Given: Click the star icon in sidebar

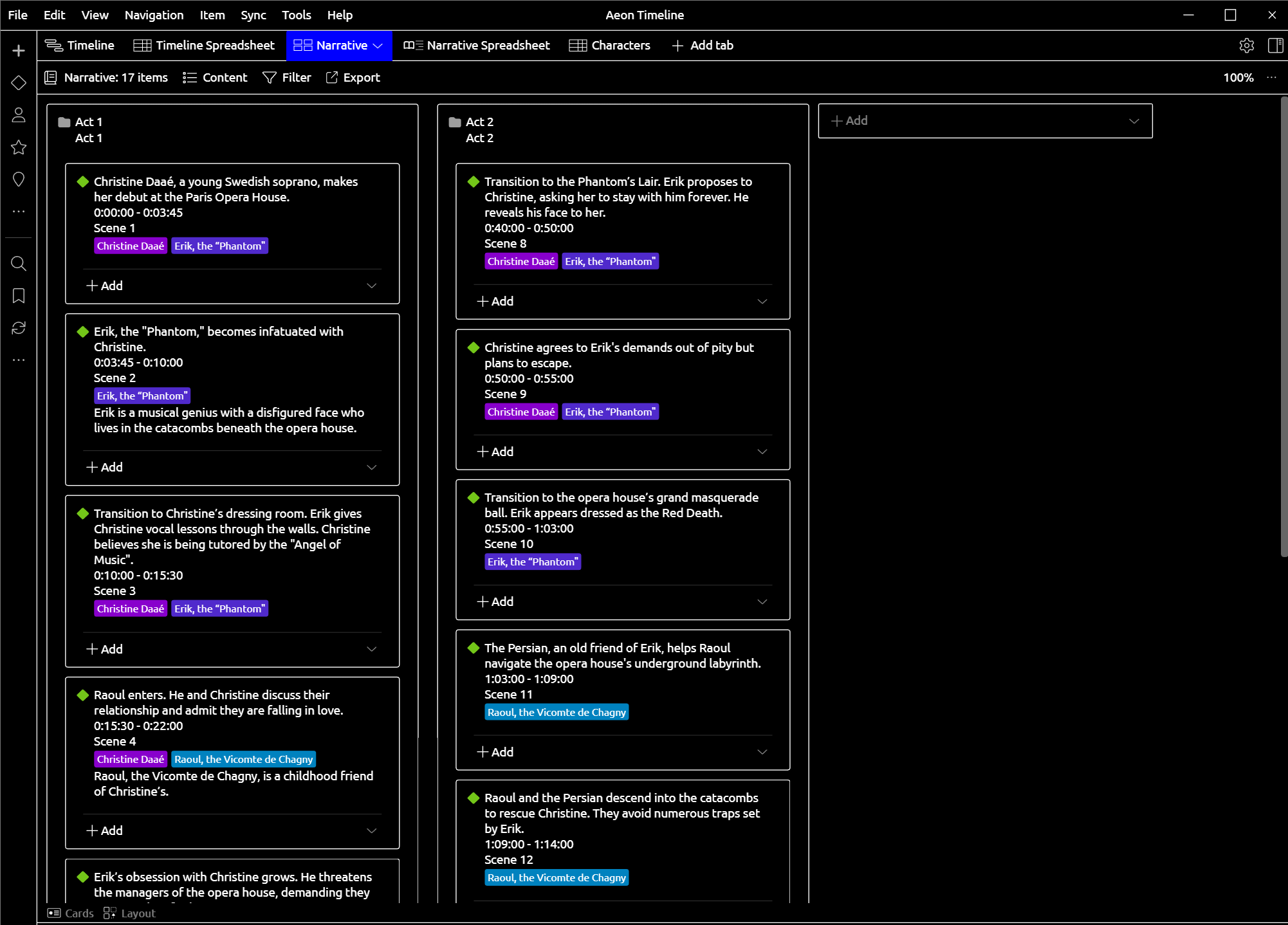Looking at the screenshot, I should pos(19,147).
